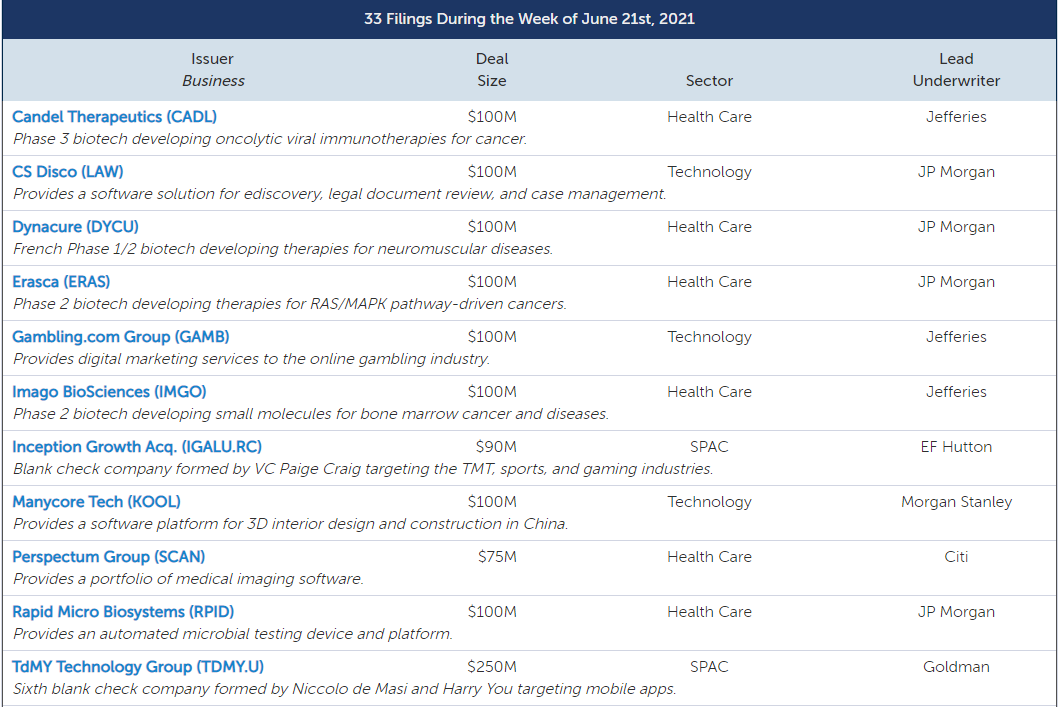Click the Citi underwriter cell
The height and width of the screenshot is (707, 1059).
coord(956,557)
